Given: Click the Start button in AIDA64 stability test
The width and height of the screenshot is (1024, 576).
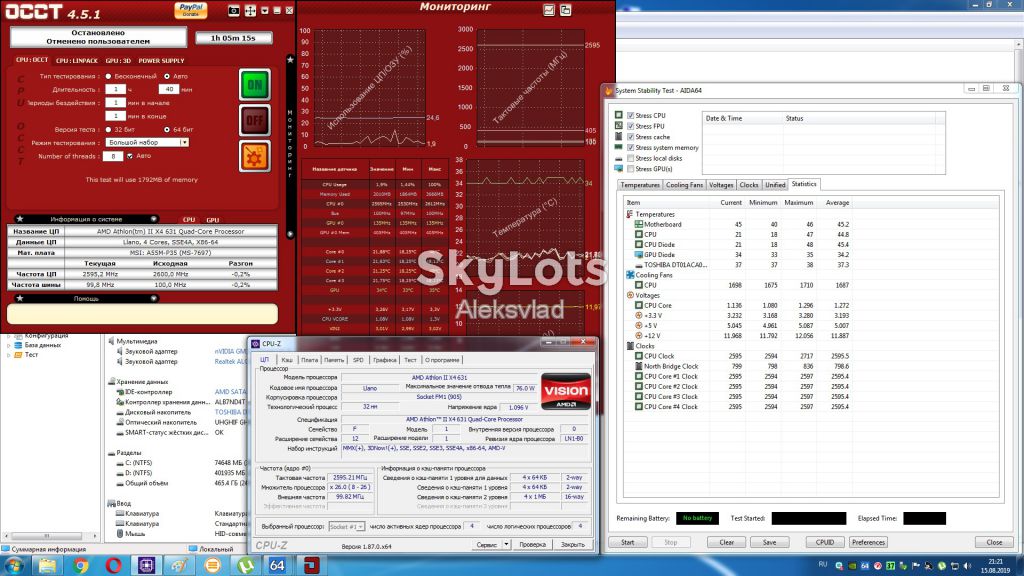Looking at the screenshot, I should click(x=628, y=542).
